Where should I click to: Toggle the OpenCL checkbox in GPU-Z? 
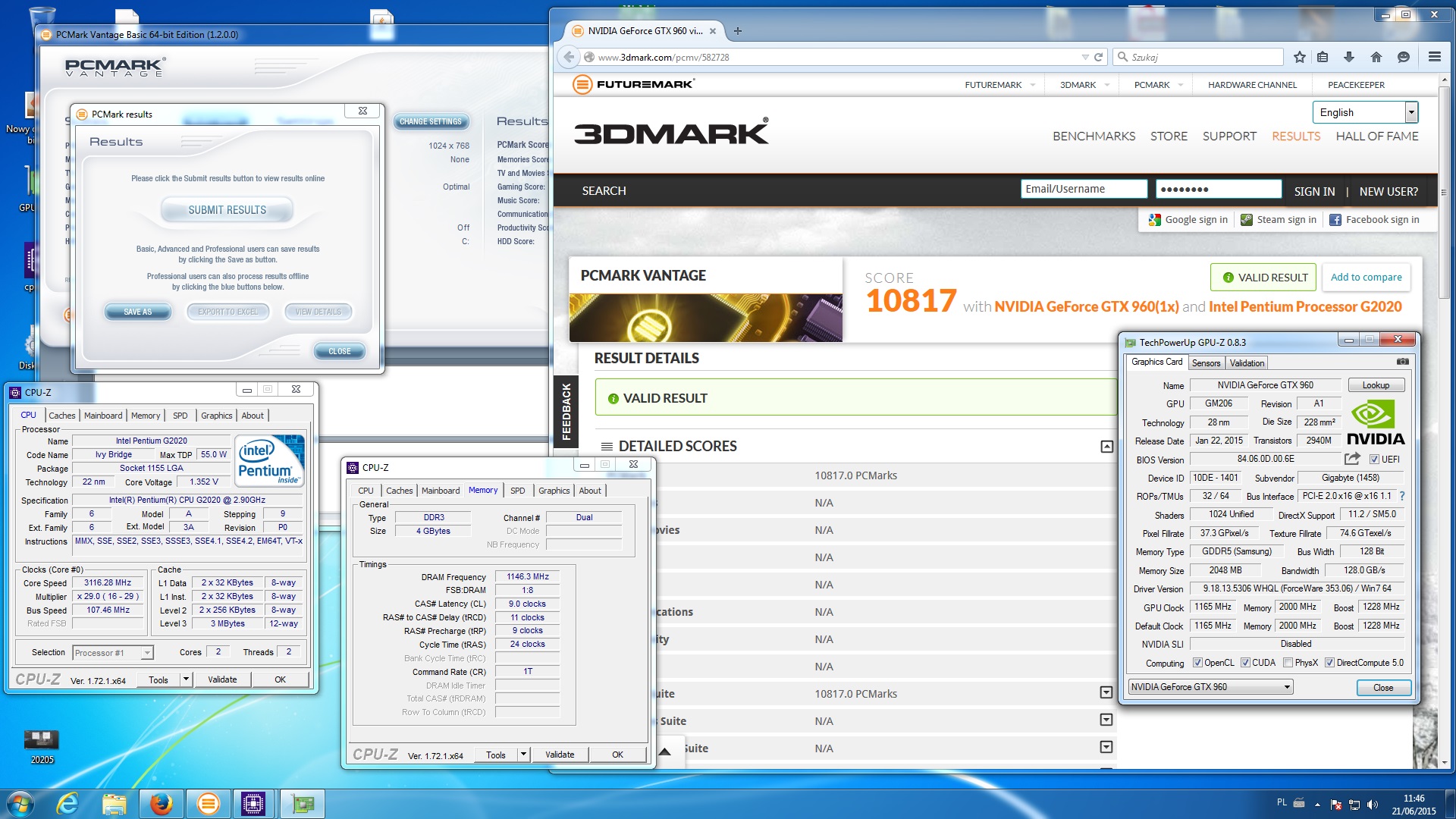(1197, 663)
